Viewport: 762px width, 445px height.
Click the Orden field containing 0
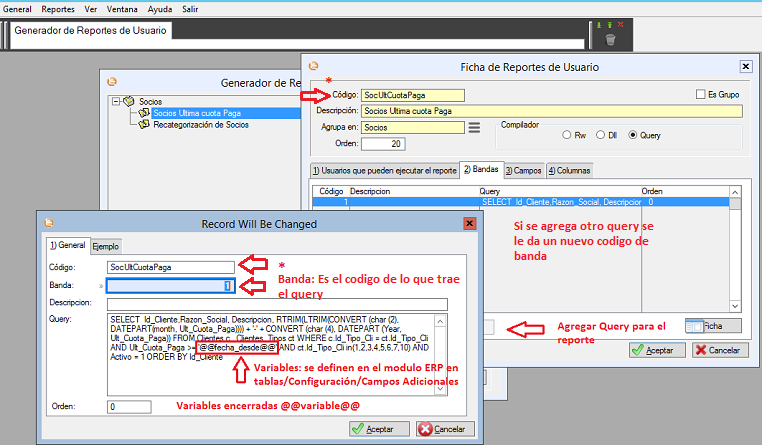click(129, 407)
